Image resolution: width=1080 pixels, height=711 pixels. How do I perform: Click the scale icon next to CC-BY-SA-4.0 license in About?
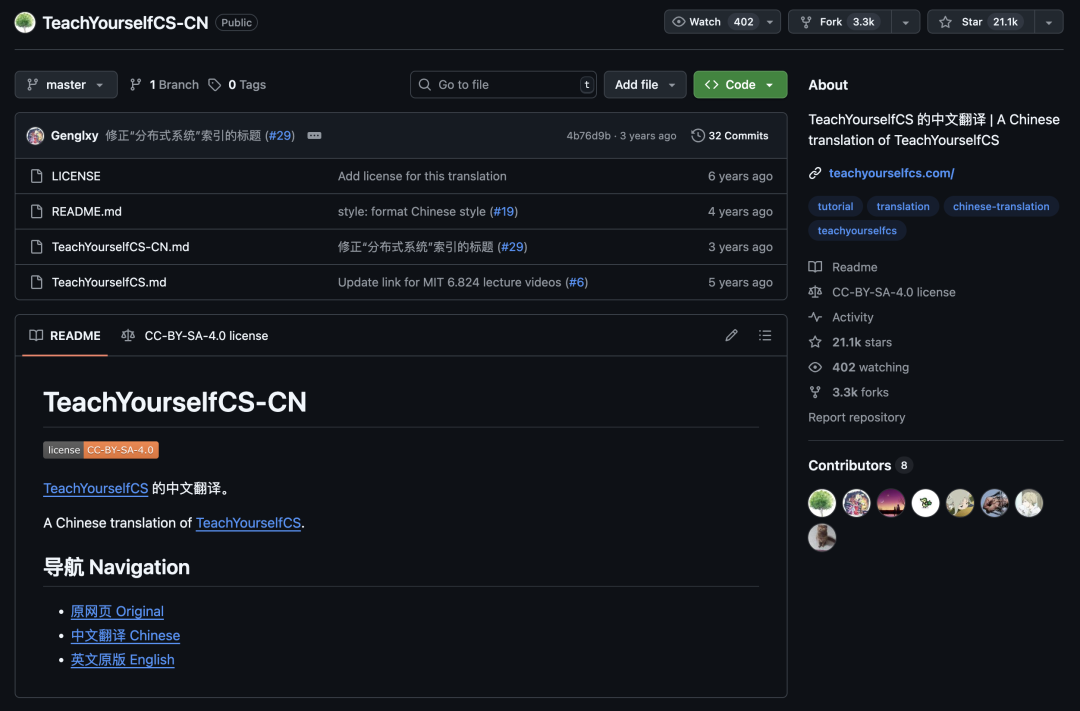pos(815,292)
